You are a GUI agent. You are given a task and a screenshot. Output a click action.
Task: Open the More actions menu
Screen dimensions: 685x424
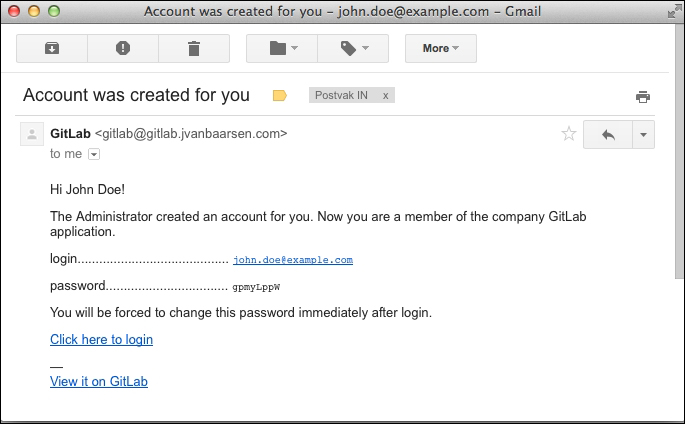[440, 48]
